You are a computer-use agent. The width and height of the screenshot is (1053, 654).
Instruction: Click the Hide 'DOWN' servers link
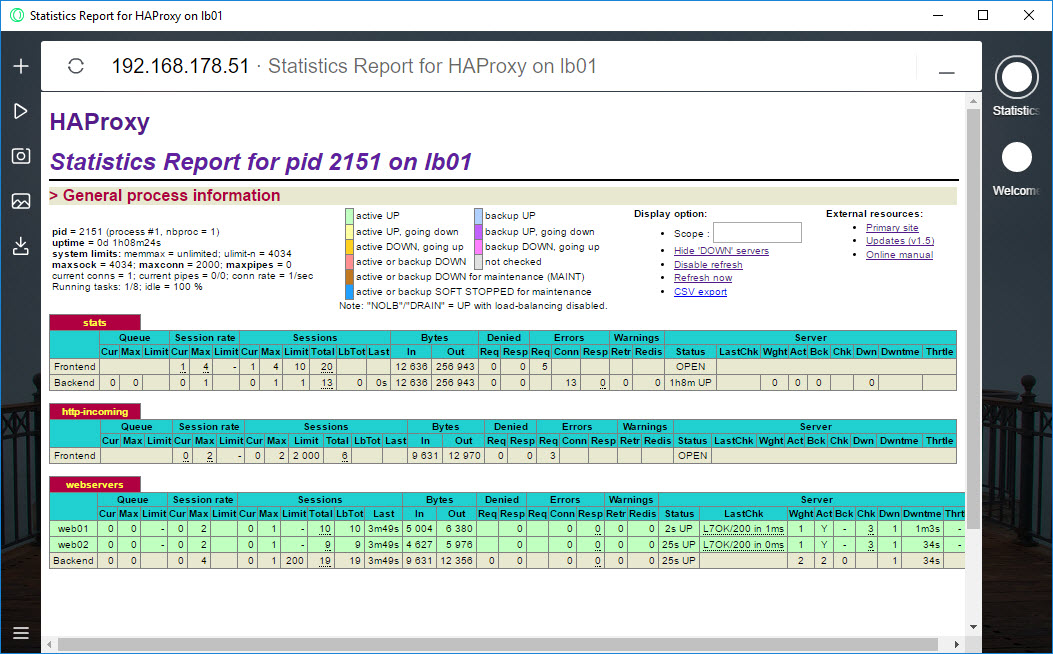(x=721, y=251)
